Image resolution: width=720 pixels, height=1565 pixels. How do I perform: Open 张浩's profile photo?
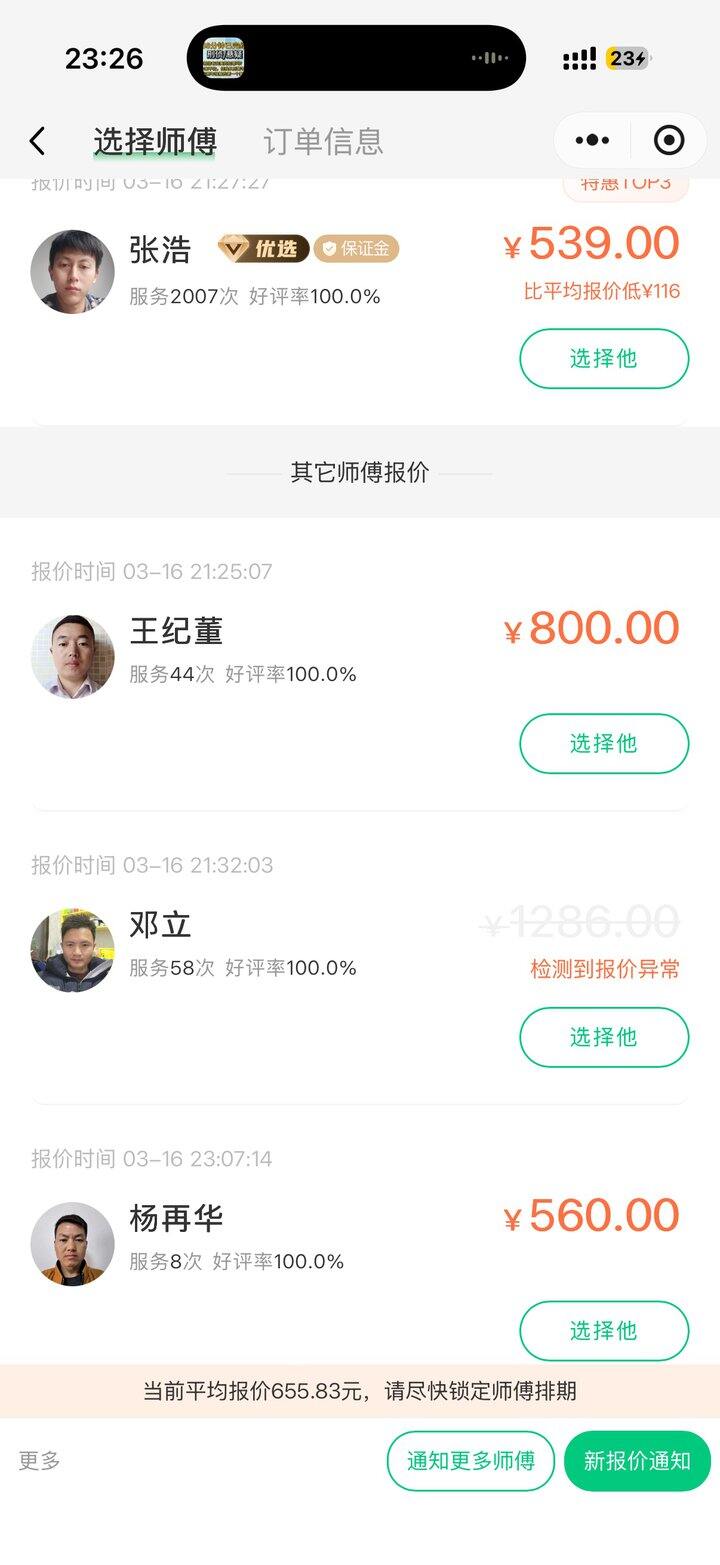pyautogui.click(x=72, y=272)
